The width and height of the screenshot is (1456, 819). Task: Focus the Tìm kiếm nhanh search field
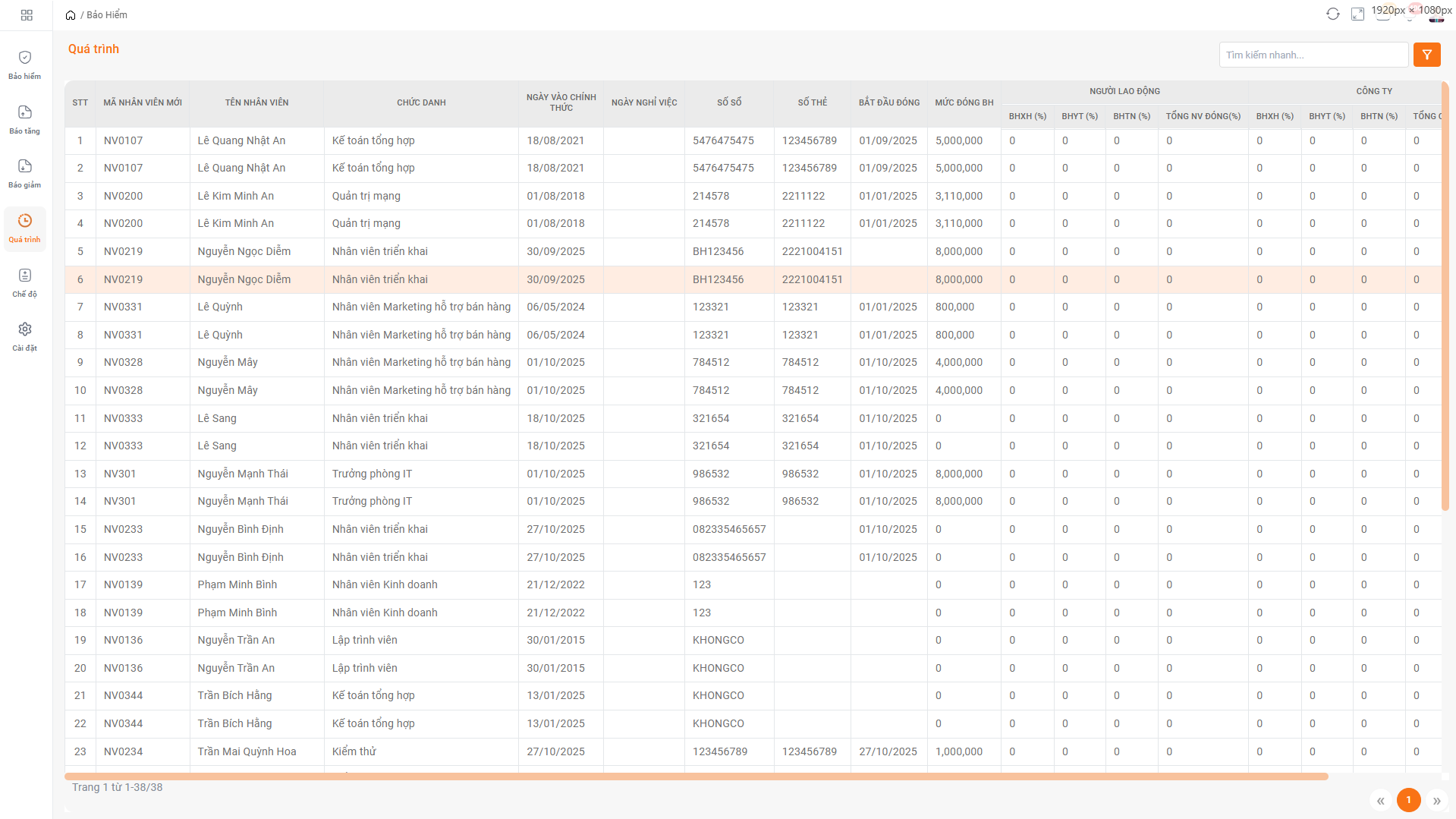coord(1313,55)
